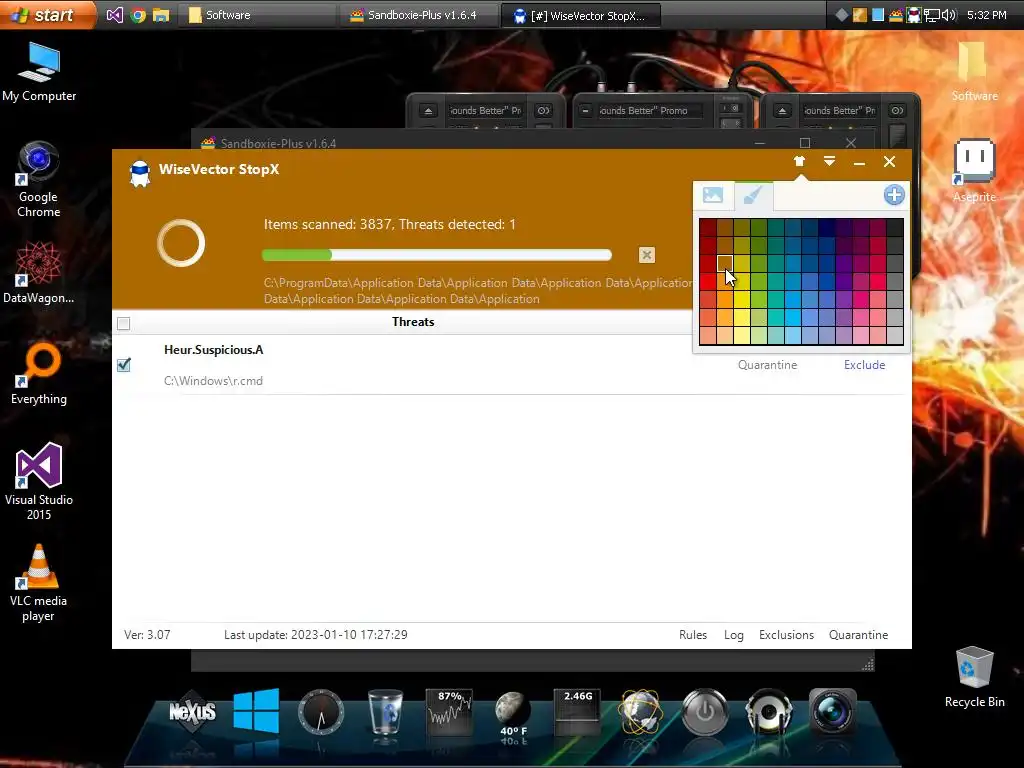
Task: Open Software folder on desktop
Action: [x=974, y=72]
